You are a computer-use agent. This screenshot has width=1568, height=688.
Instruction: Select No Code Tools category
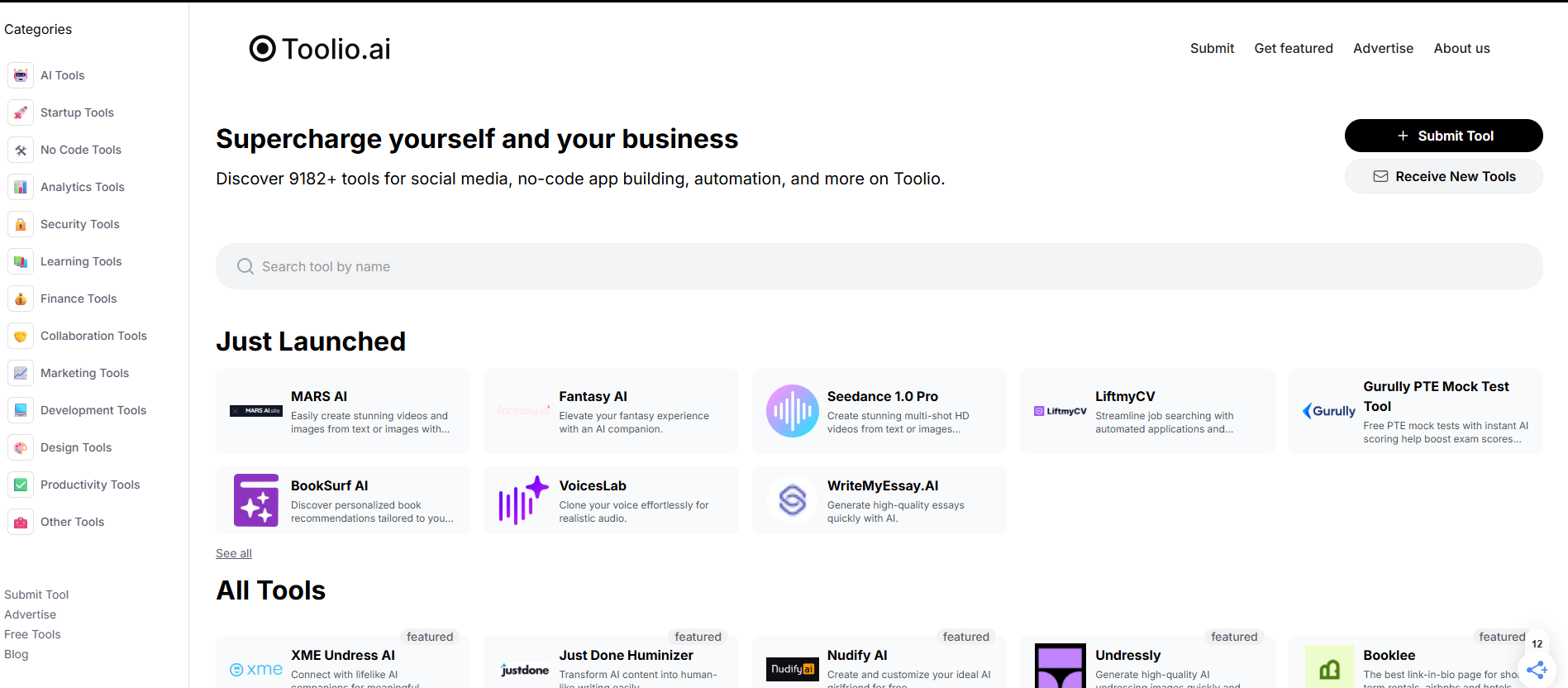(x=80, y=150)
